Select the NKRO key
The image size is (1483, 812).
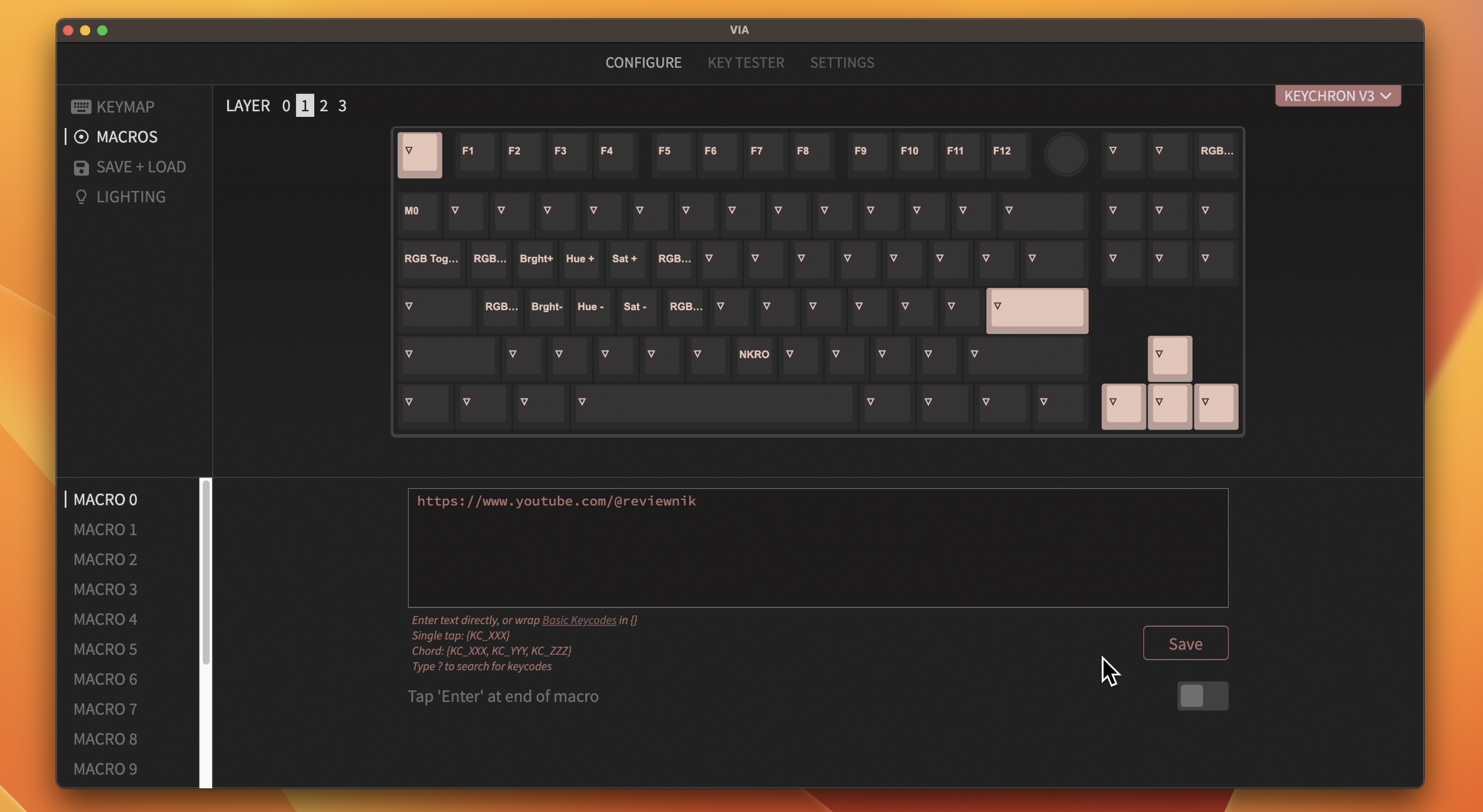point(754,354)
